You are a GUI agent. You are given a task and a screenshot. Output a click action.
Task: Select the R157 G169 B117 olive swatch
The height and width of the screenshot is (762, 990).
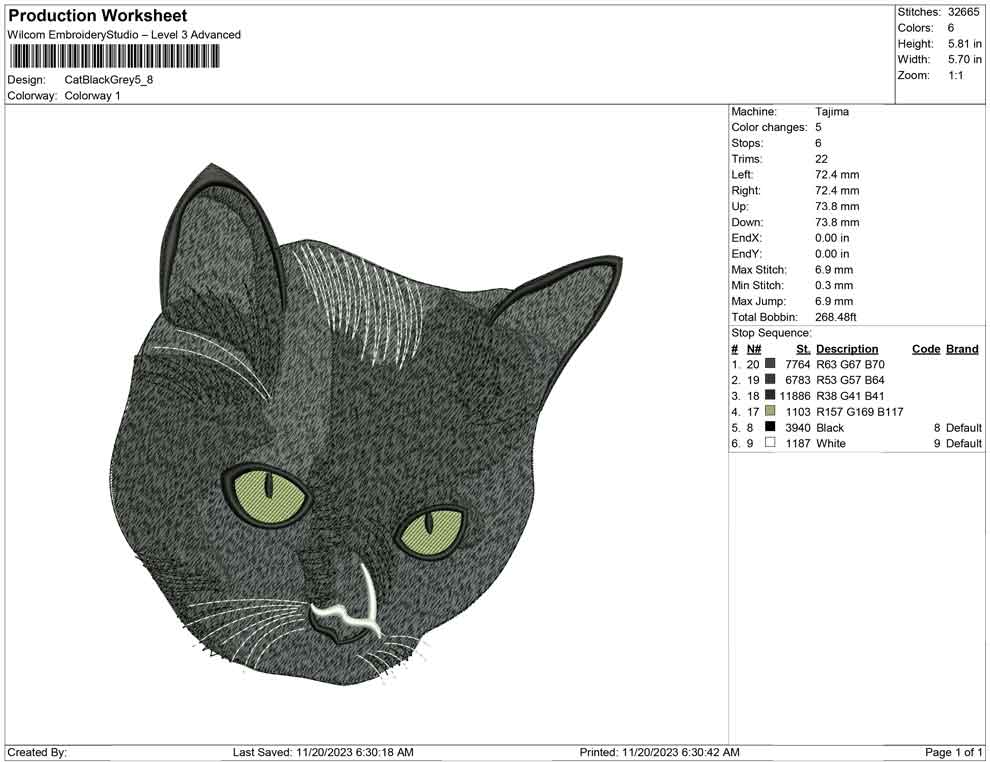(769, 411)
